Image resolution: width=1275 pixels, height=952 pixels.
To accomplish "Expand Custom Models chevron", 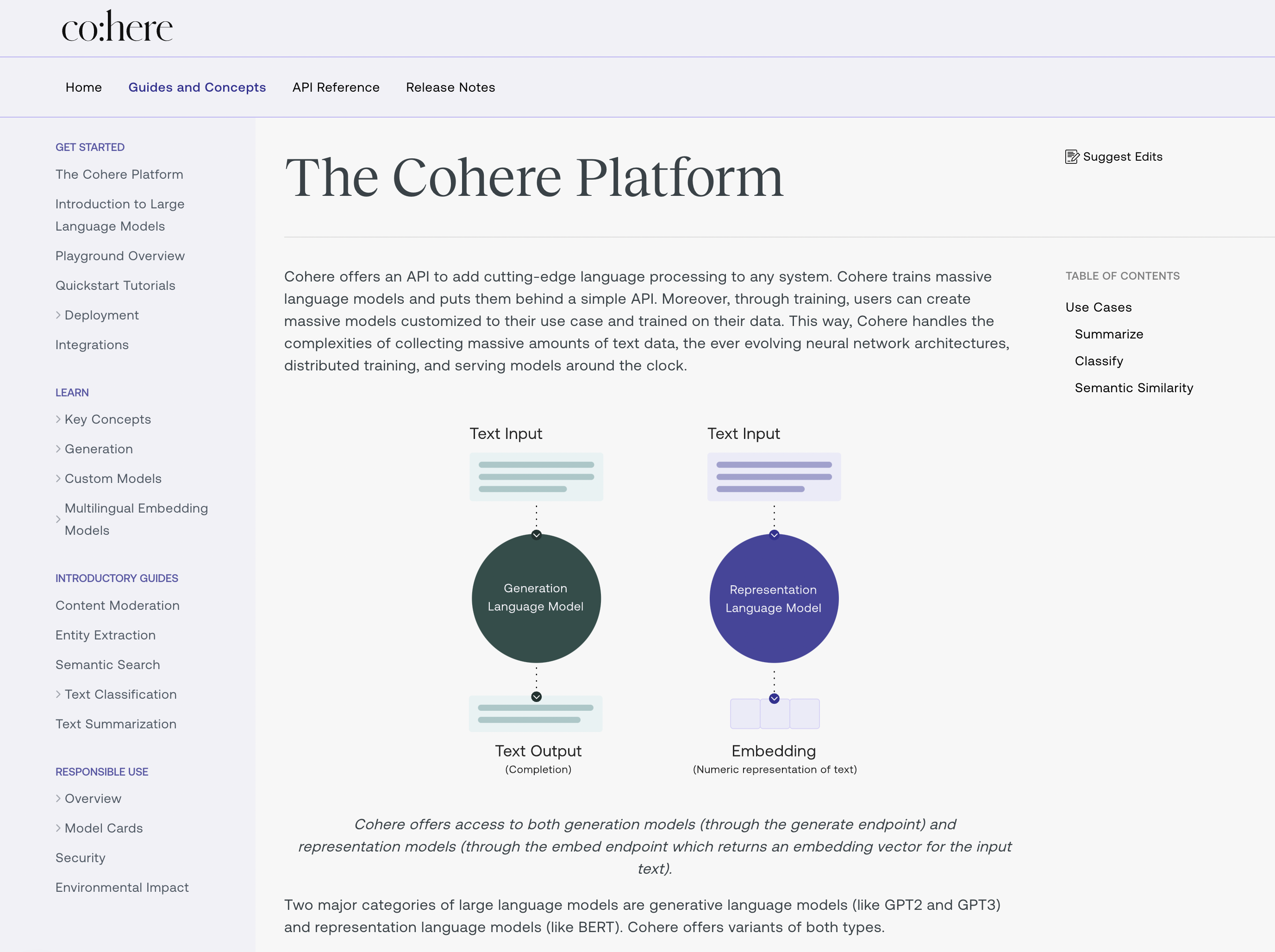I will 58,479.
